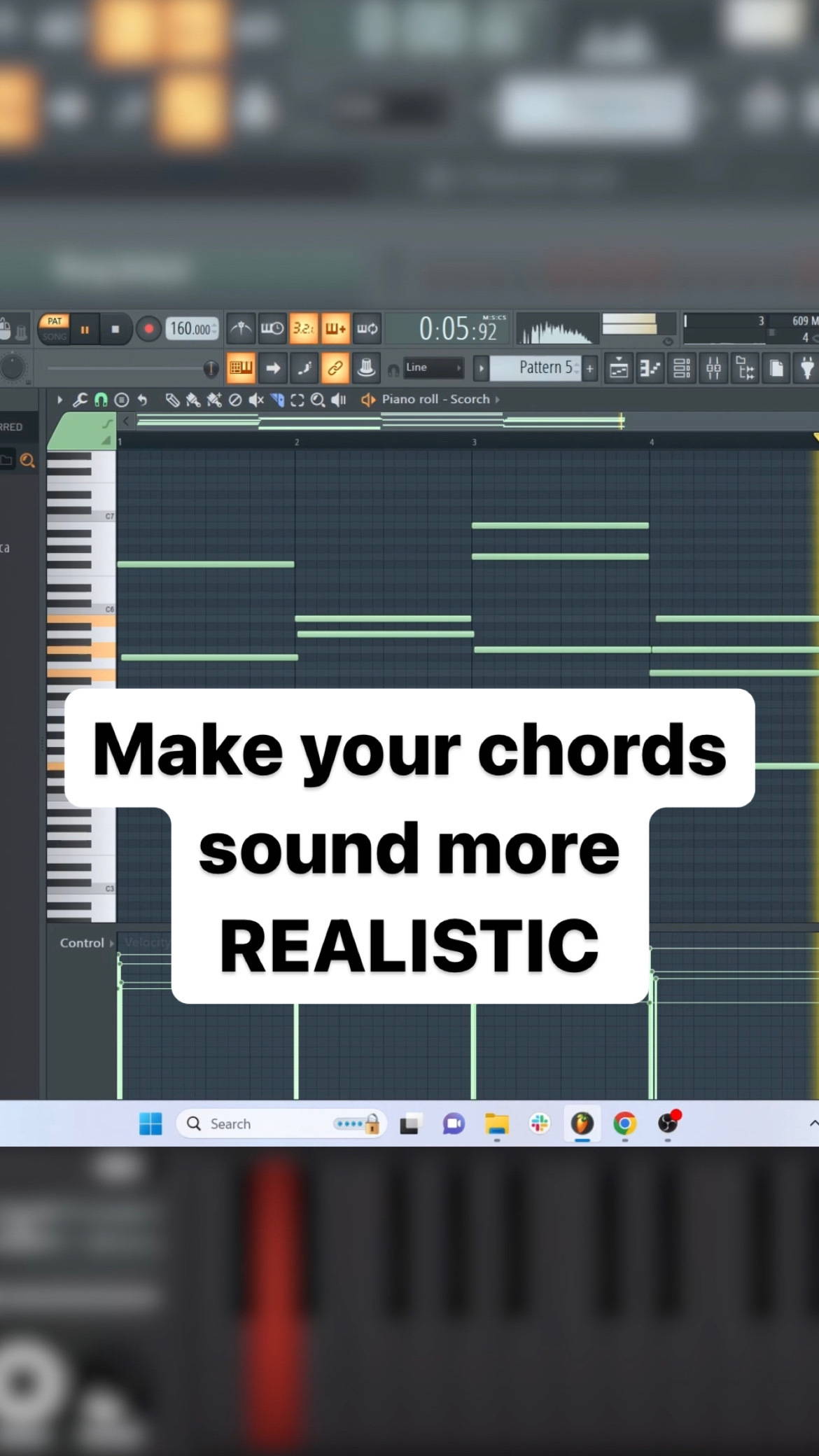
Task: Expand the arrow after Scorch title
Action: coord(497,400)
